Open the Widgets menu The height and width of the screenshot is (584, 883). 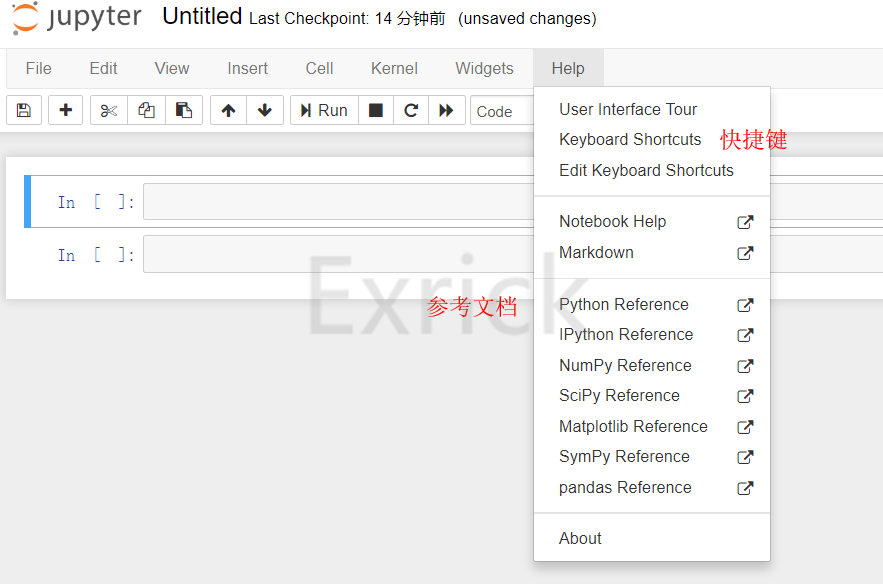(484, 69)
